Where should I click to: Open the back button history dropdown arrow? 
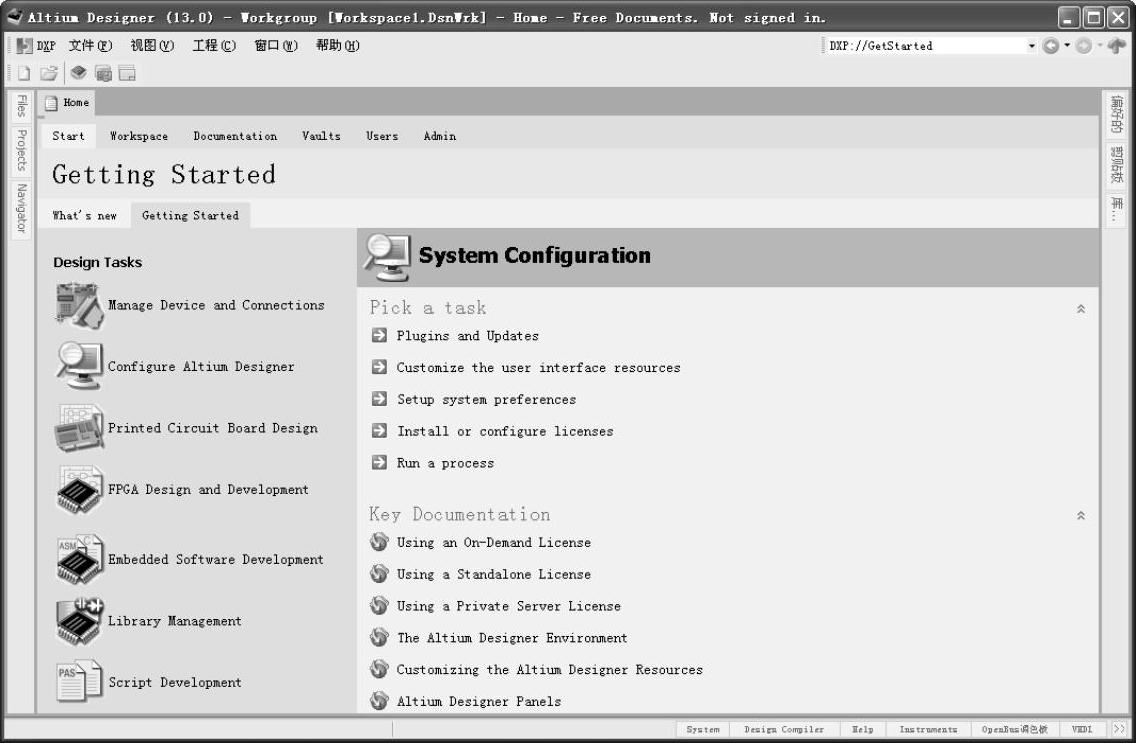[1066, 46]
